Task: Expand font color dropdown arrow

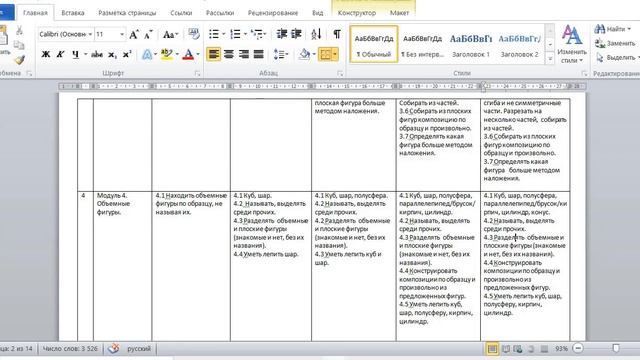Action: [198, 54]
